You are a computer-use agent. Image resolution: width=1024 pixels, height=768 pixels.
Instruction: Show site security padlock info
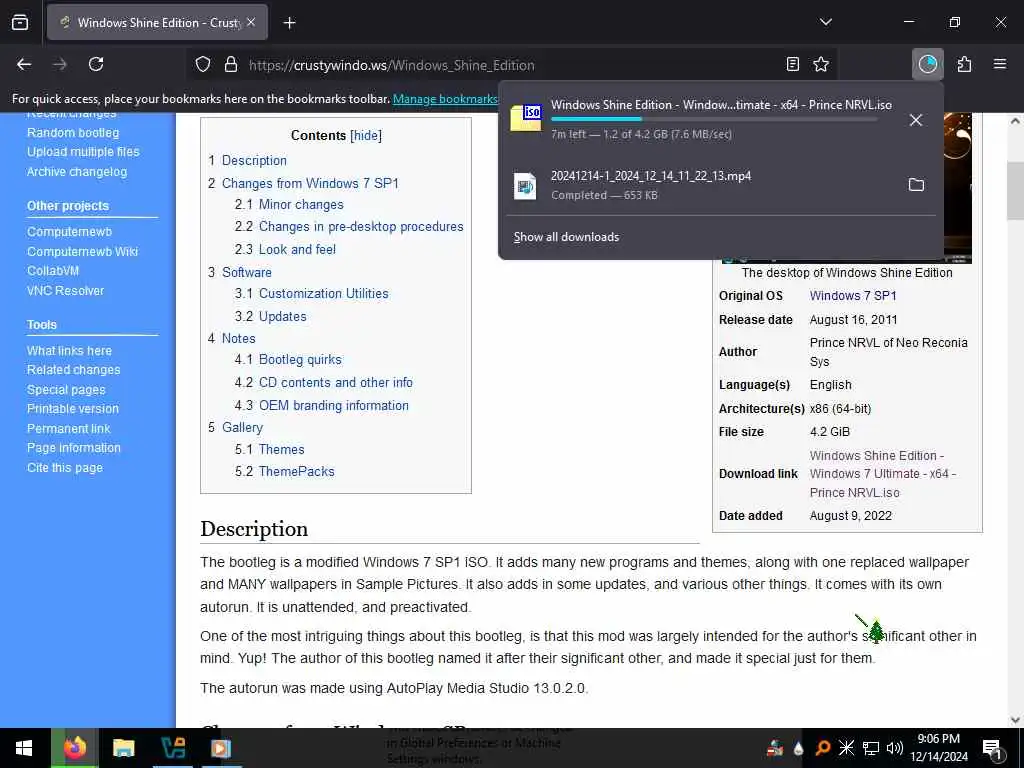(231, 65)
